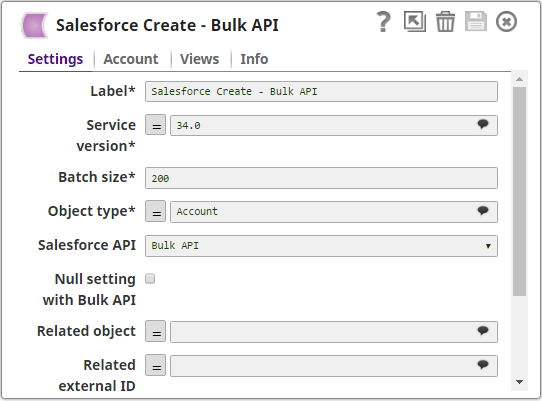
Task: Open the help question mark icon
Action: click(383, 22)
